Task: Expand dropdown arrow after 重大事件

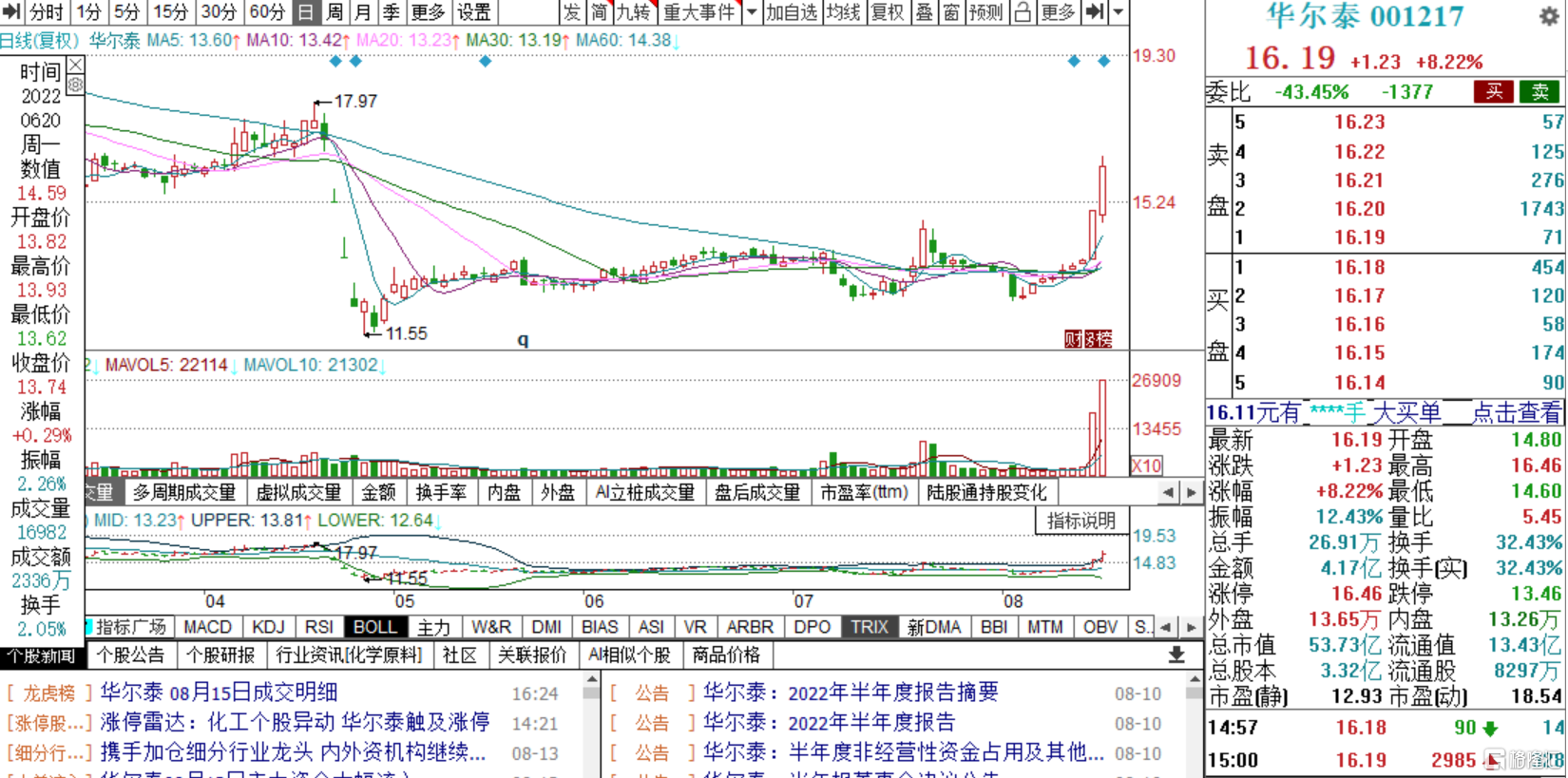Action: pyautogui.click(x=752, y=12)
